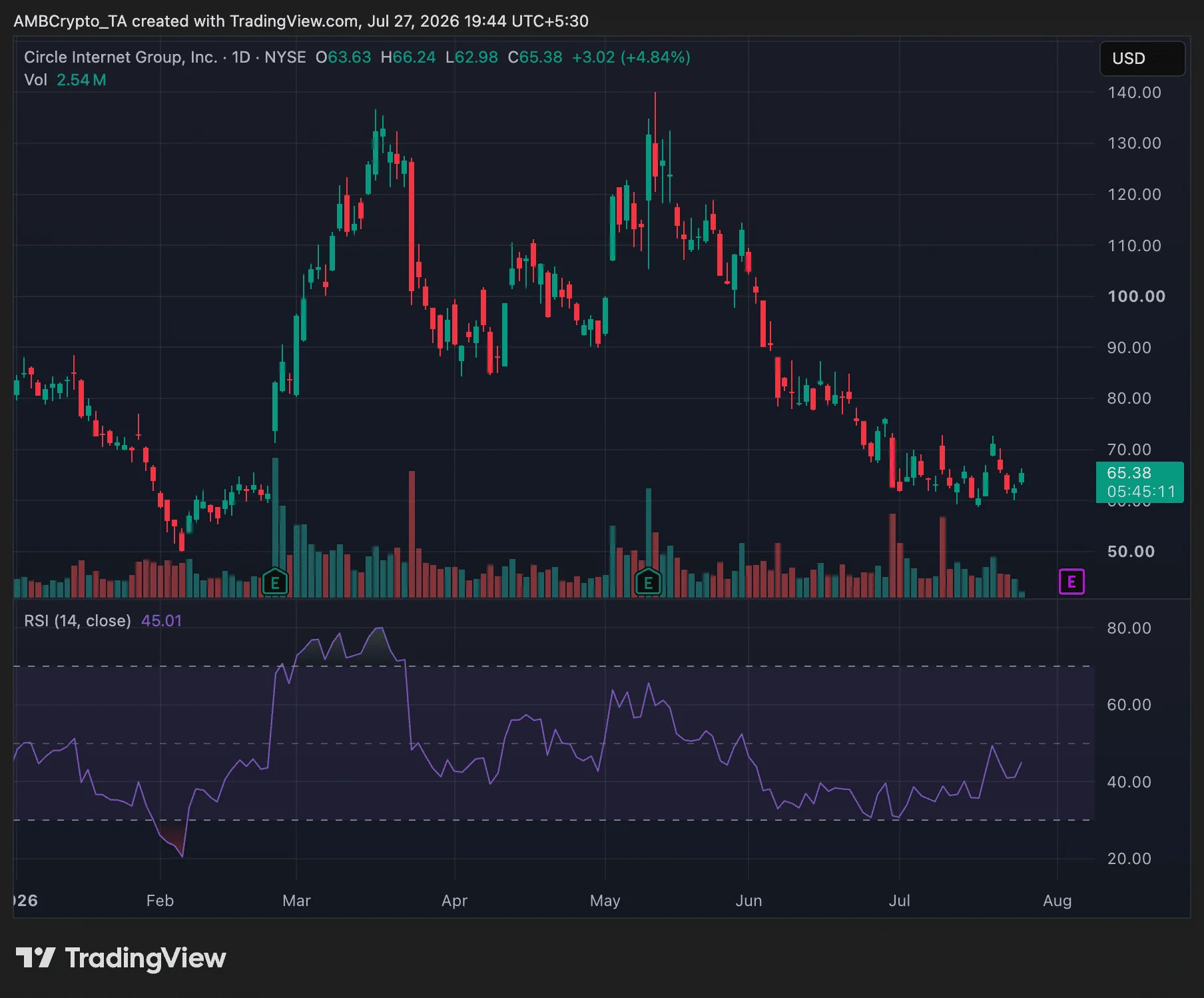Screen dimensions: 1204x998
Task: Click the RSI 80.00 scale label
Action: (1129, 628)
